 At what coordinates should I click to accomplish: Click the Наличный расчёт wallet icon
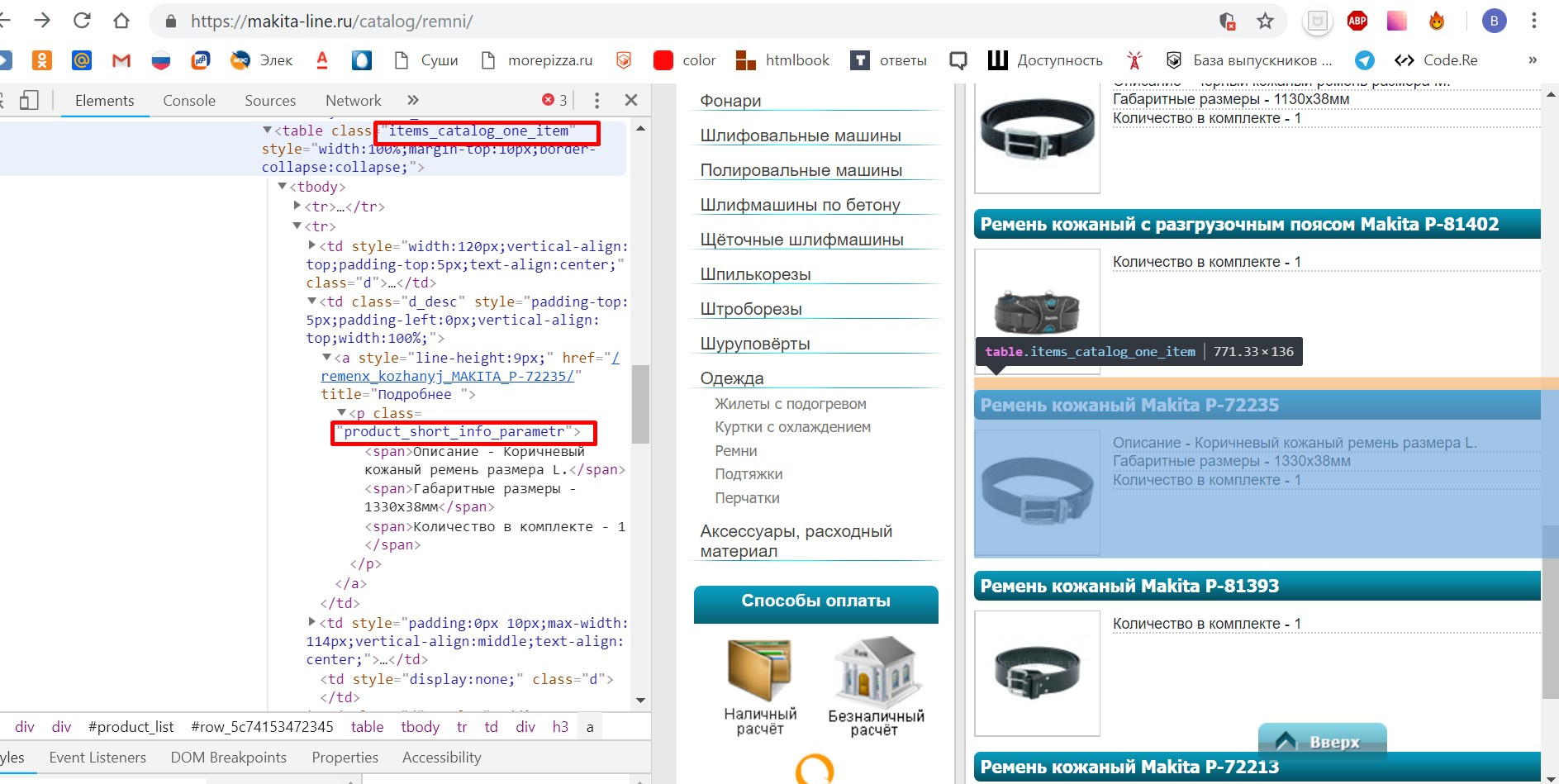[x=759, y=670]
